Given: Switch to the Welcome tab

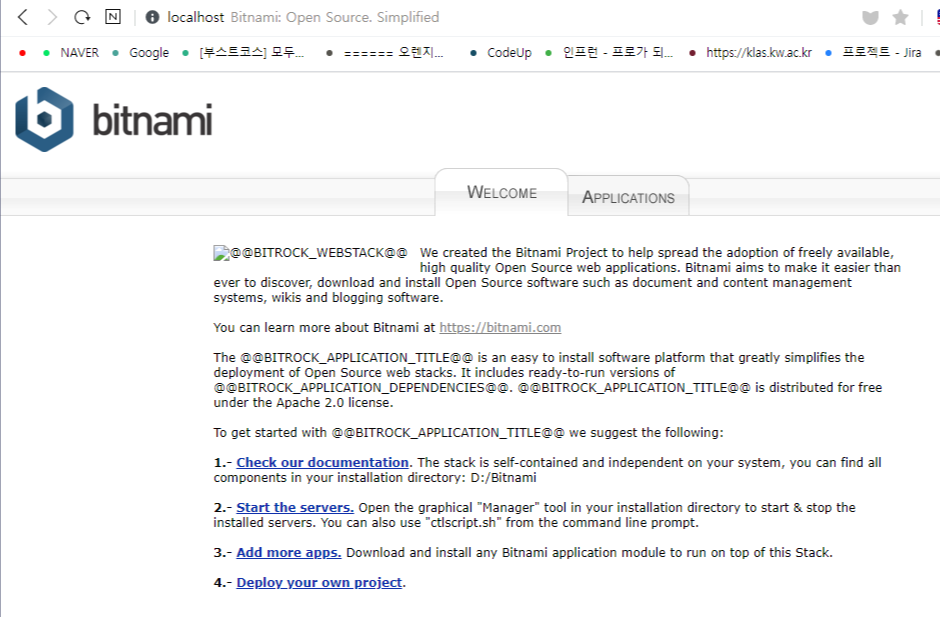Looking at the screenshot, I should (502, 192).
